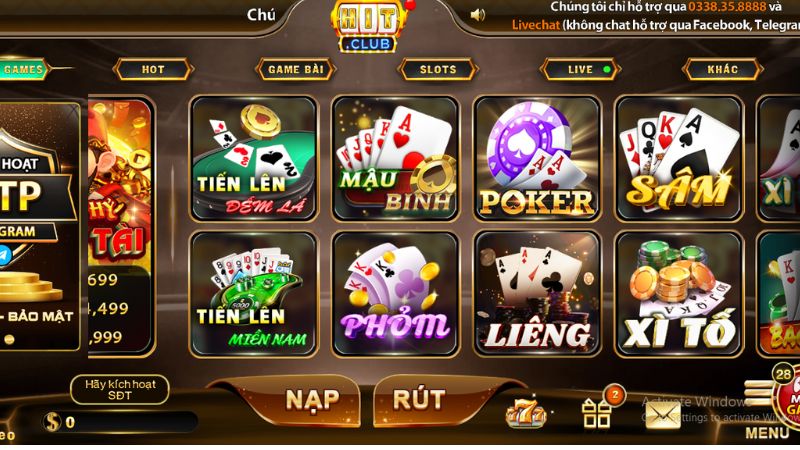
Task: Select the GAME BÀI tab
Action: (x=296, y=69)
